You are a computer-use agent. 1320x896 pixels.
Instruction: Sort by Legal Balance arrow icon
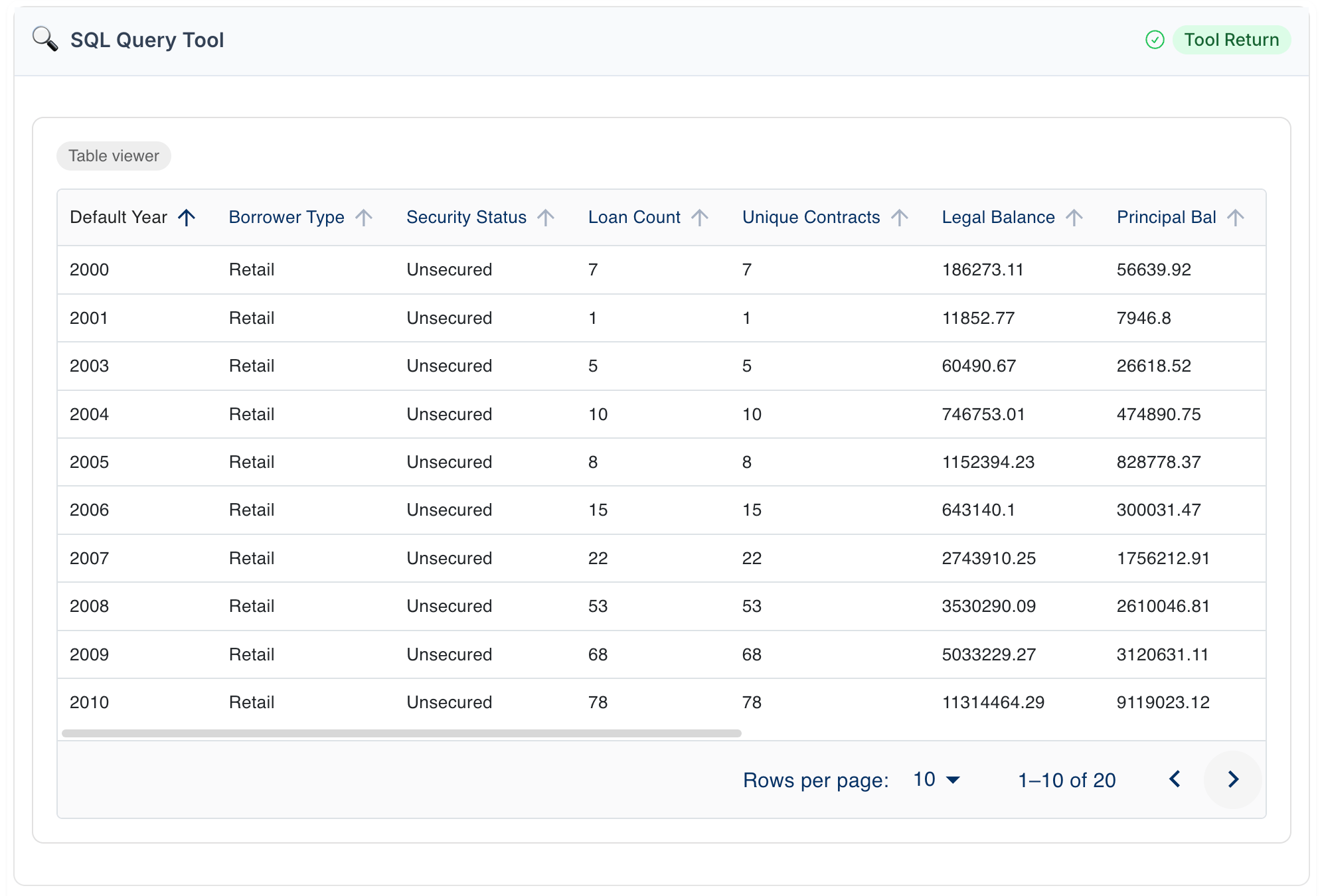[x=1074, y=218]
